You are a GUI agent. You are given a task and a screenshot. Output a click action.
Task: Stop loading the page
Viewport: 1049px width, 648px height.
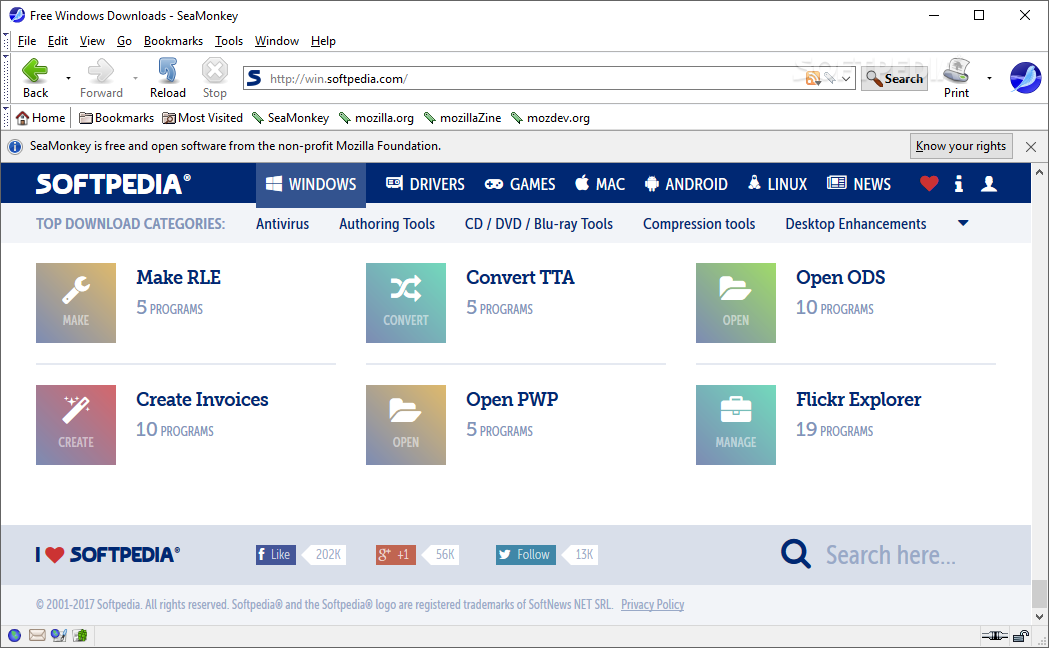(x=215, y=78)
